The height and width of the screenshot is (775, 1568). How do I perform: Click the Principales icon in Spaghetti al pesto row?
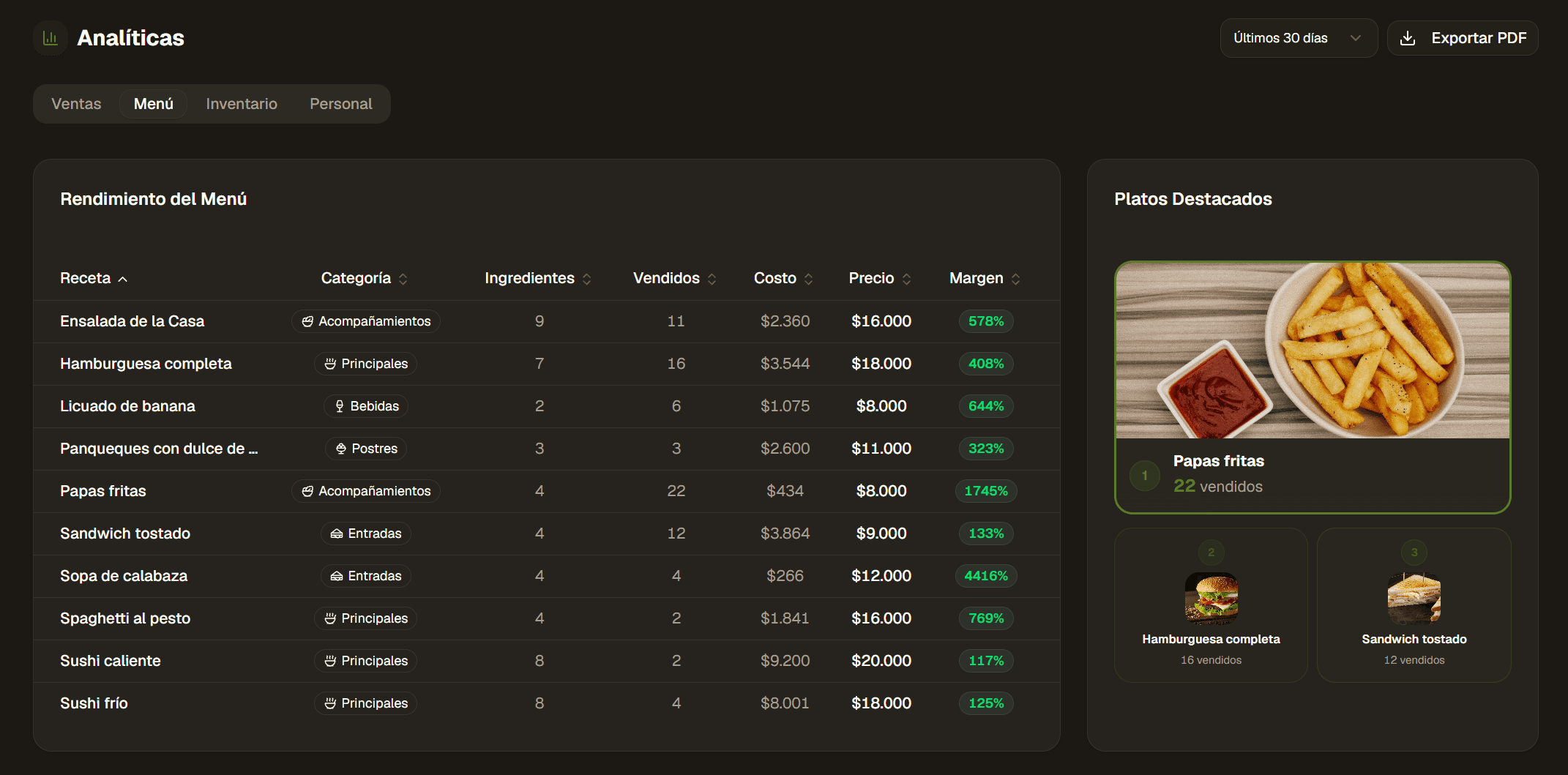click(330, 618)
